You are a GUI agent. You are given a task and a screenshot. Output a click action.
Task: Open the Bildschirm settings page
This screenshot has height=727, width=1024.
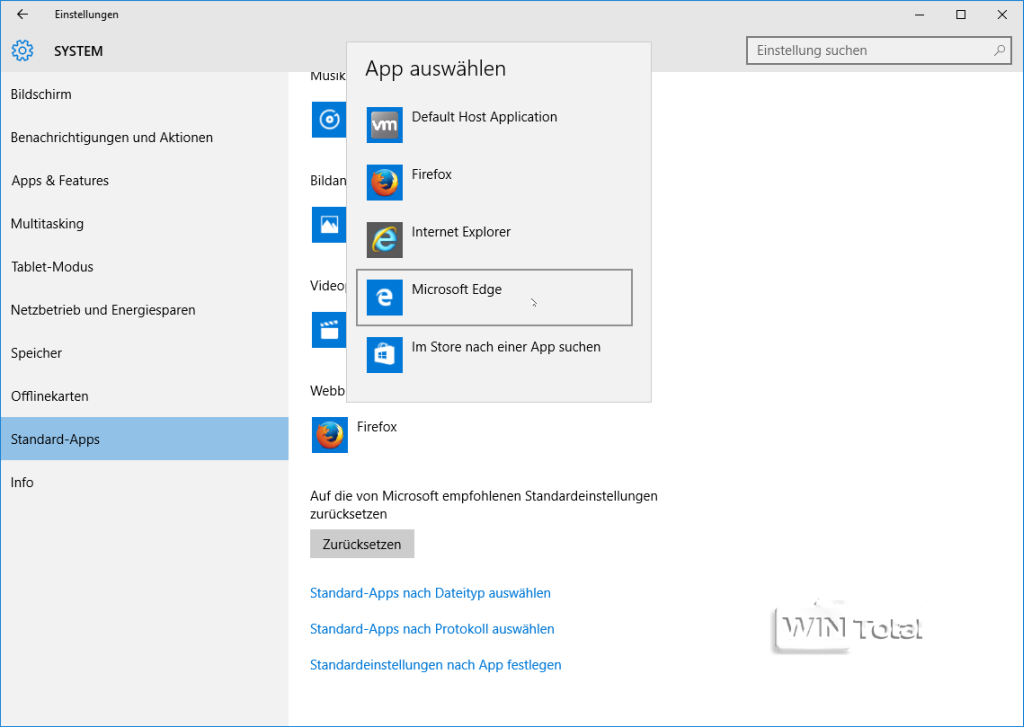[x=41, y=94]
